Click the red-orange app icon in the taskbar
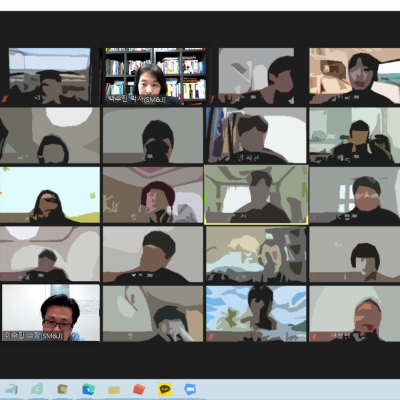This screenshot has height=400, width=400. pyautogui.click(x=139, y=389)
